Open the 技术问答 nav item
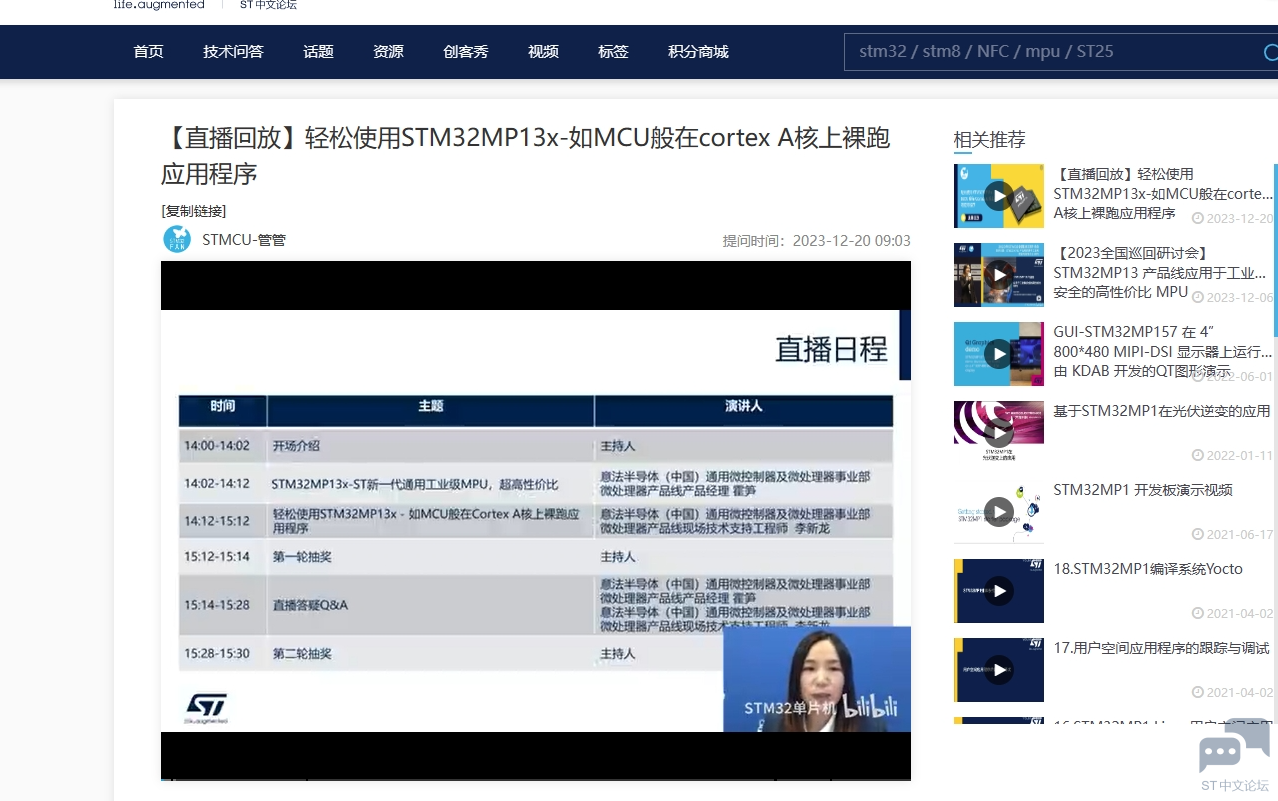Screen dimensions: 1278x801 tap(233, 52)
